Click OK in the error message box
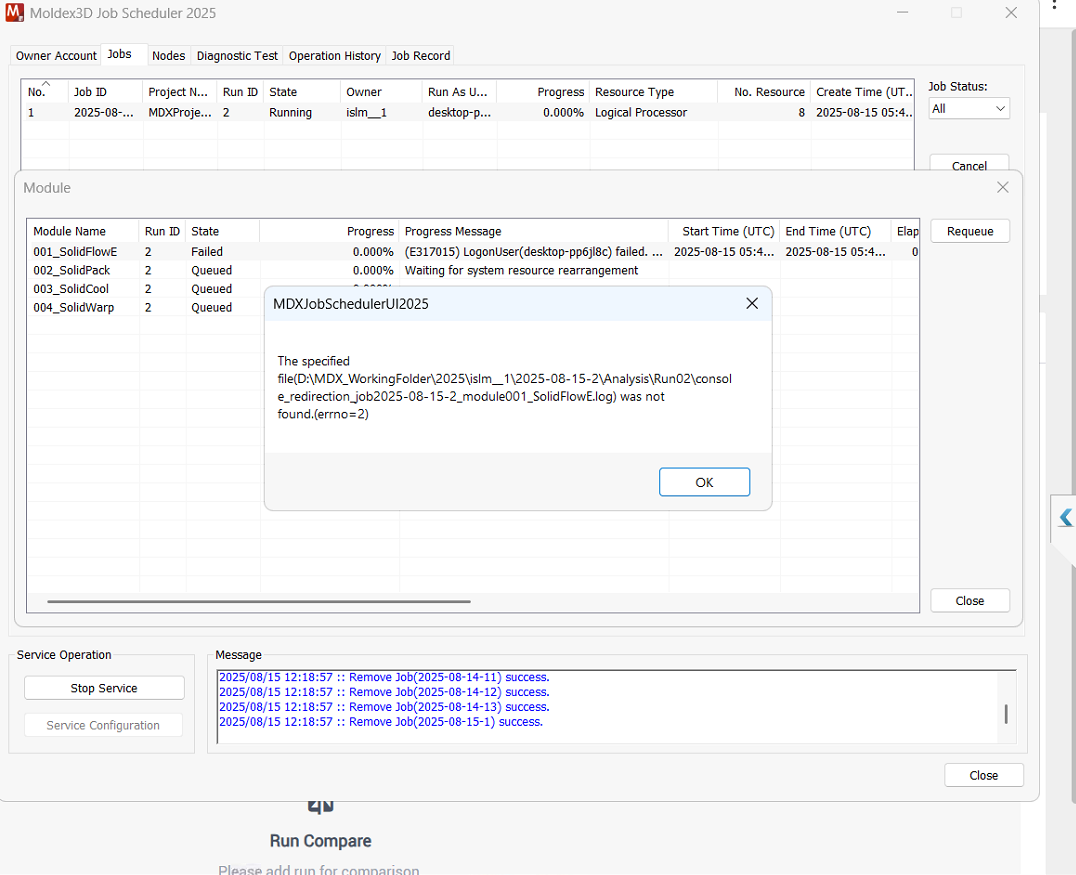Image resolution: width=1076 pixels, height=875 pixels. click(x=704, y=482)
